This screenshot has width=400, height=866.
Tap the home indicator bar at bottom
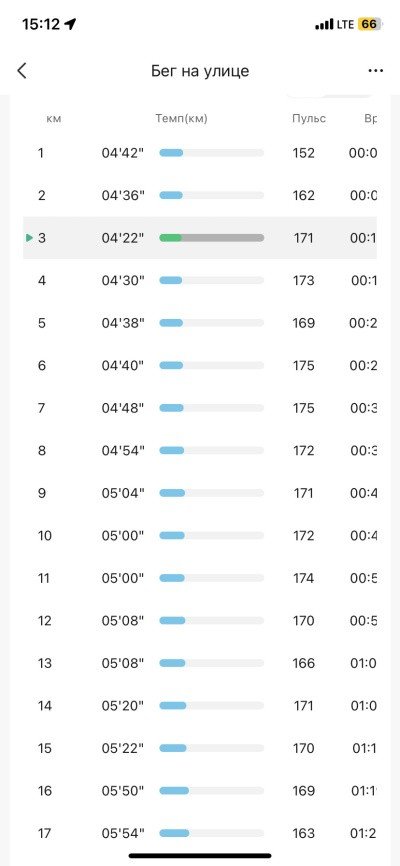point(200,856)
